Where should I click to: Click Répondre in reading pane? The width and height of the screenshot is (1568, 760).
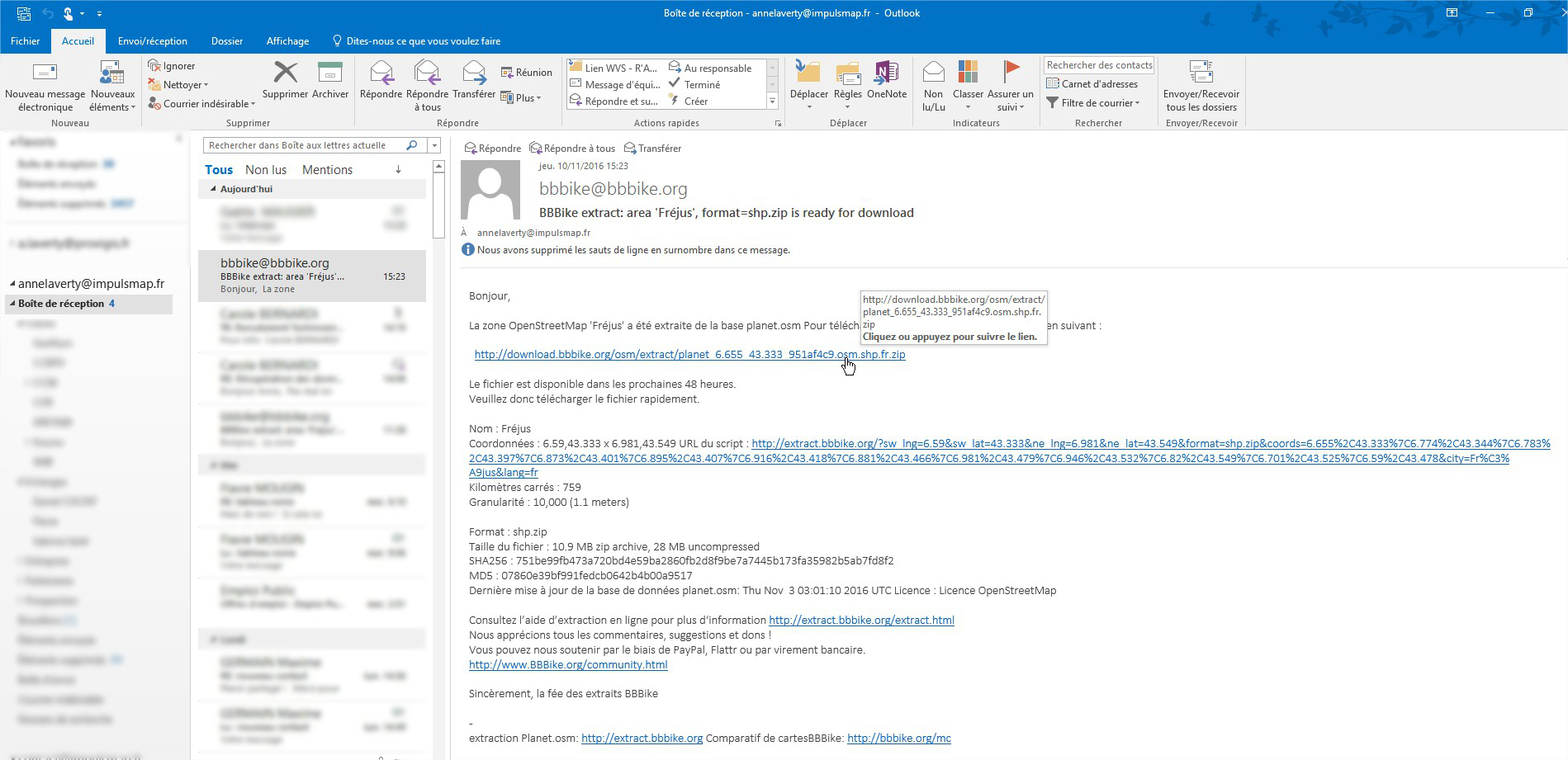[493, 149]
